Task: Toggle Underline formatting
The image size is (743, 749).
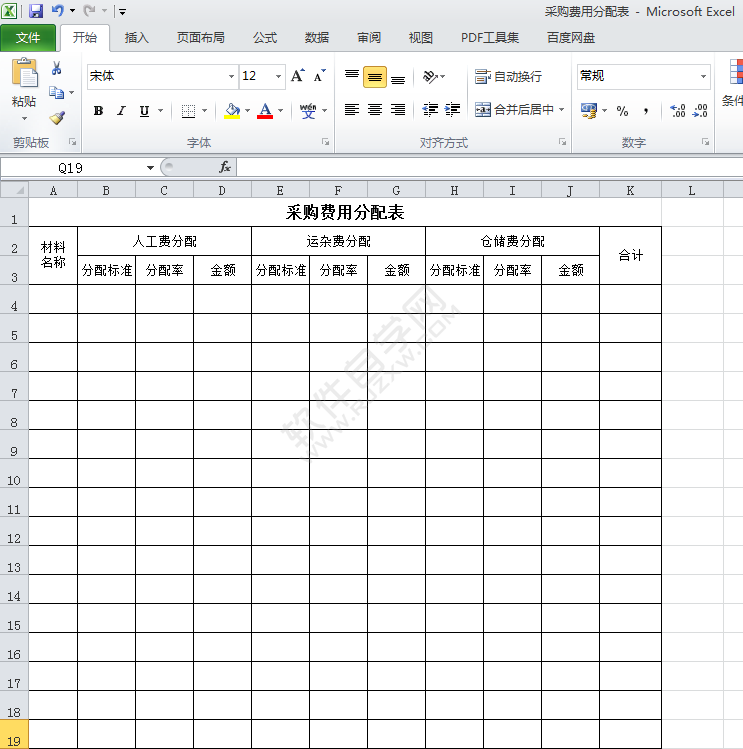Action: [x=144, y=111]
